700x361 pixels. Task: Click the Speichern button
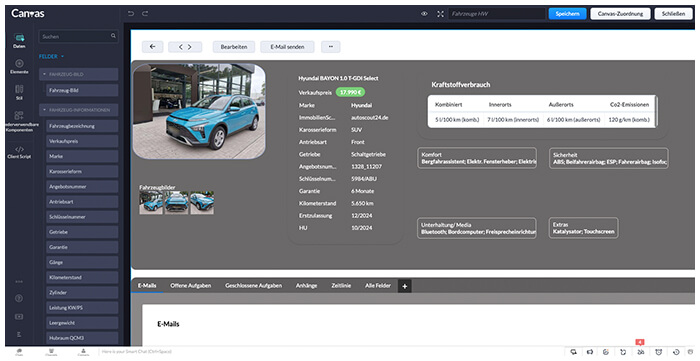[x=567, y=14]
